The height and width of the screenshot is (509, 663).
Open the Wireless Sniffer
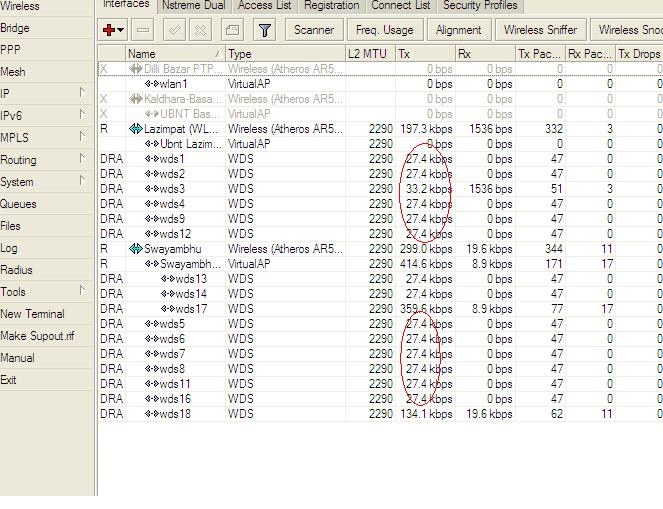coord(540,30)
